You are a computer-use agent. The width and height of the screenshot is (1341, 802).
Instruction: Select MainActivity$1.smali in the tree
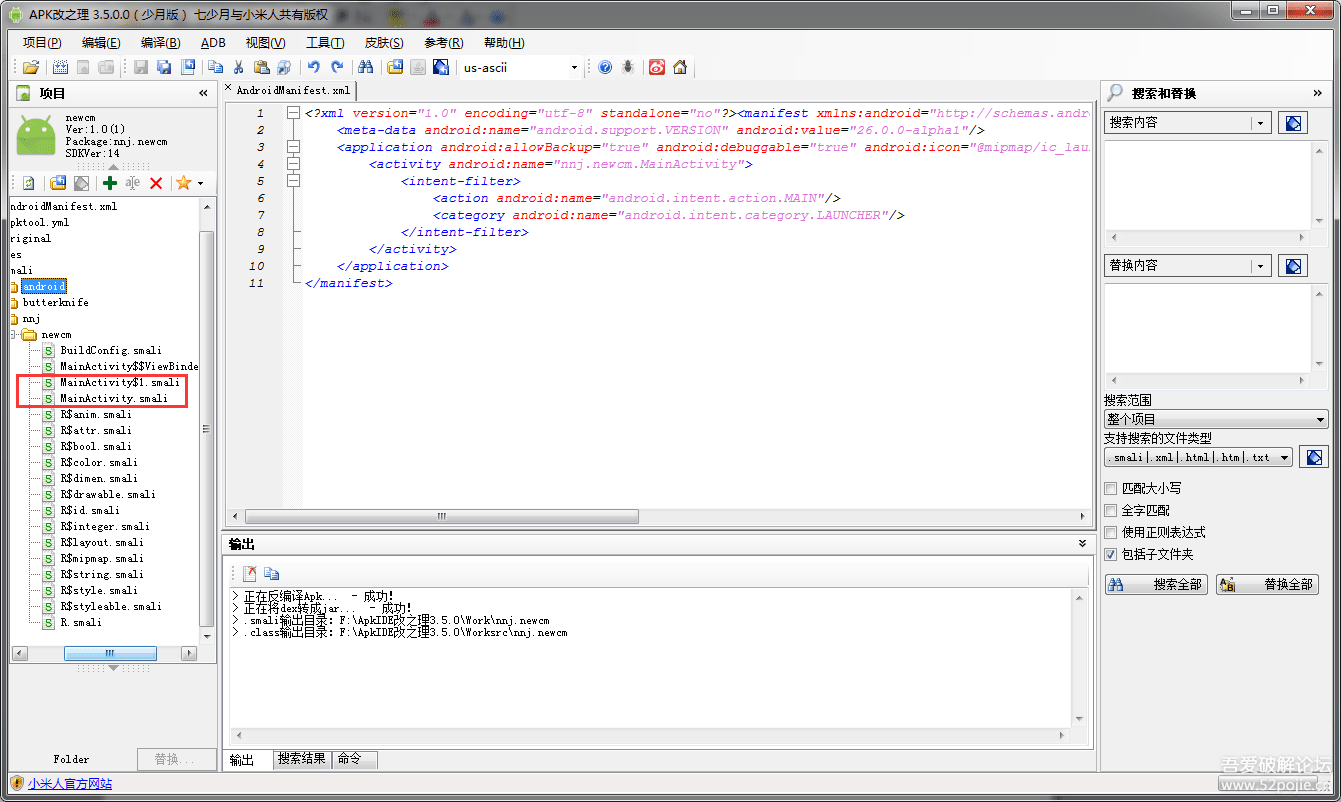tap(119, 382)
